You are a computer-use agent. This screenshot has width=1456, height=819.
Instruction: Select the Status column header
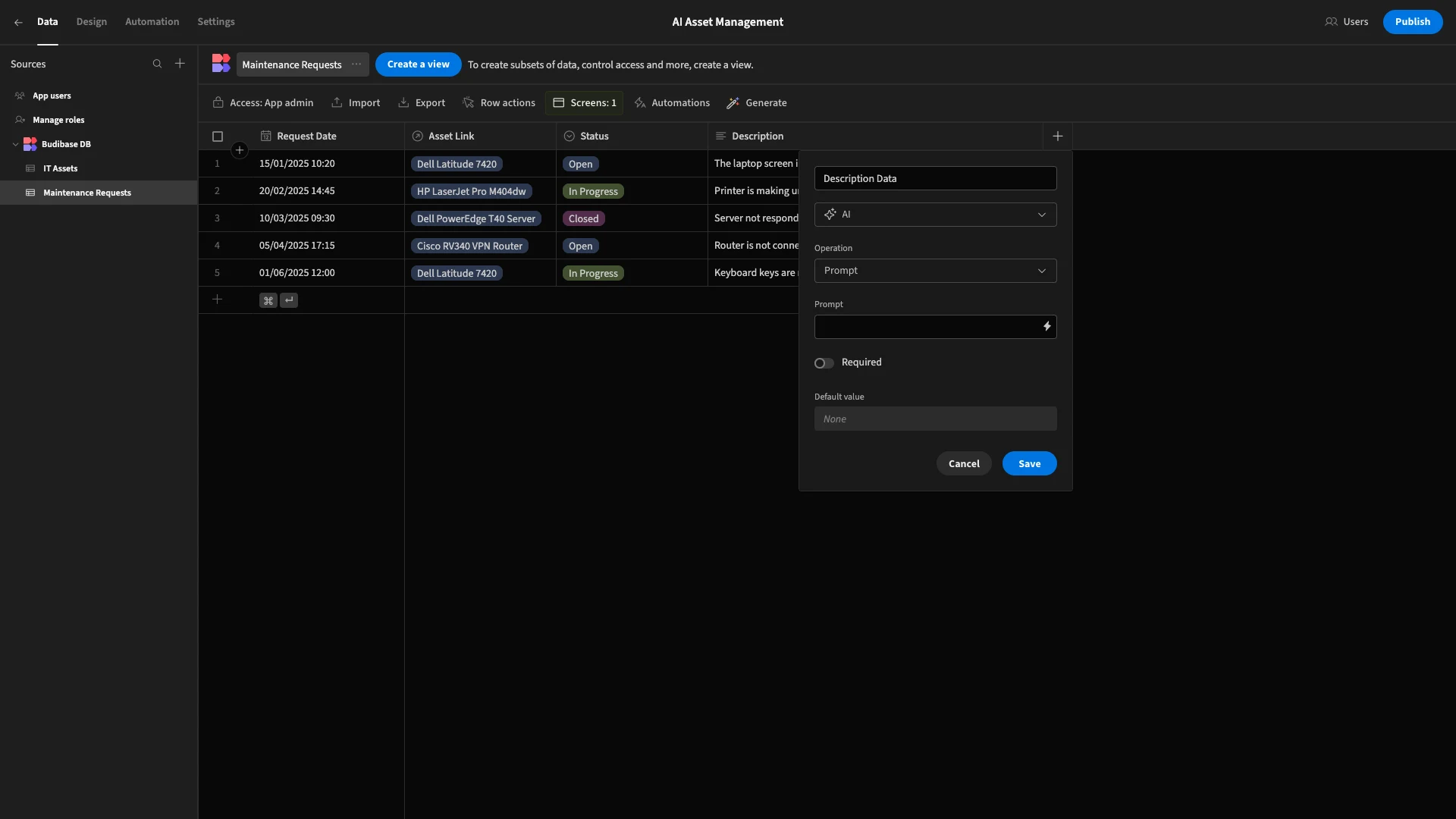click(x=632, y=136)
